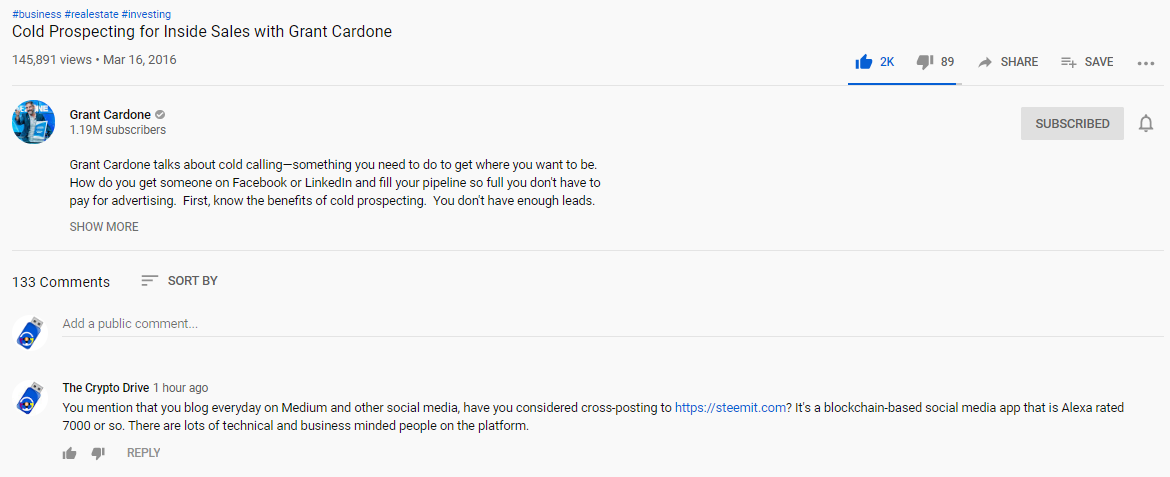Click the '133 Comments' count
This screenshot has width=1170, height=477.
[61, 282]
